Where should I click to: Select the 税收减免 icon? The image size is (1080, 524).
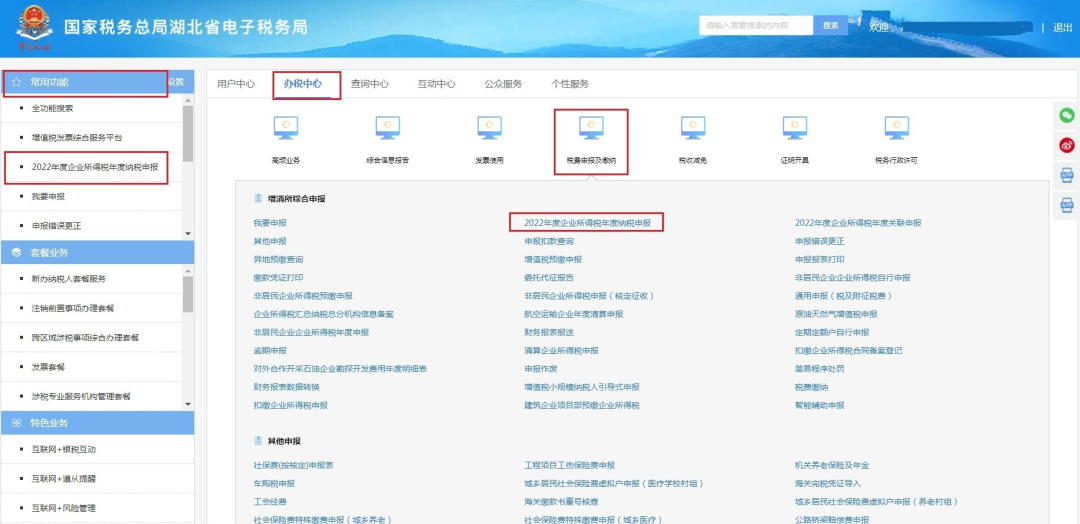(693, 129)
